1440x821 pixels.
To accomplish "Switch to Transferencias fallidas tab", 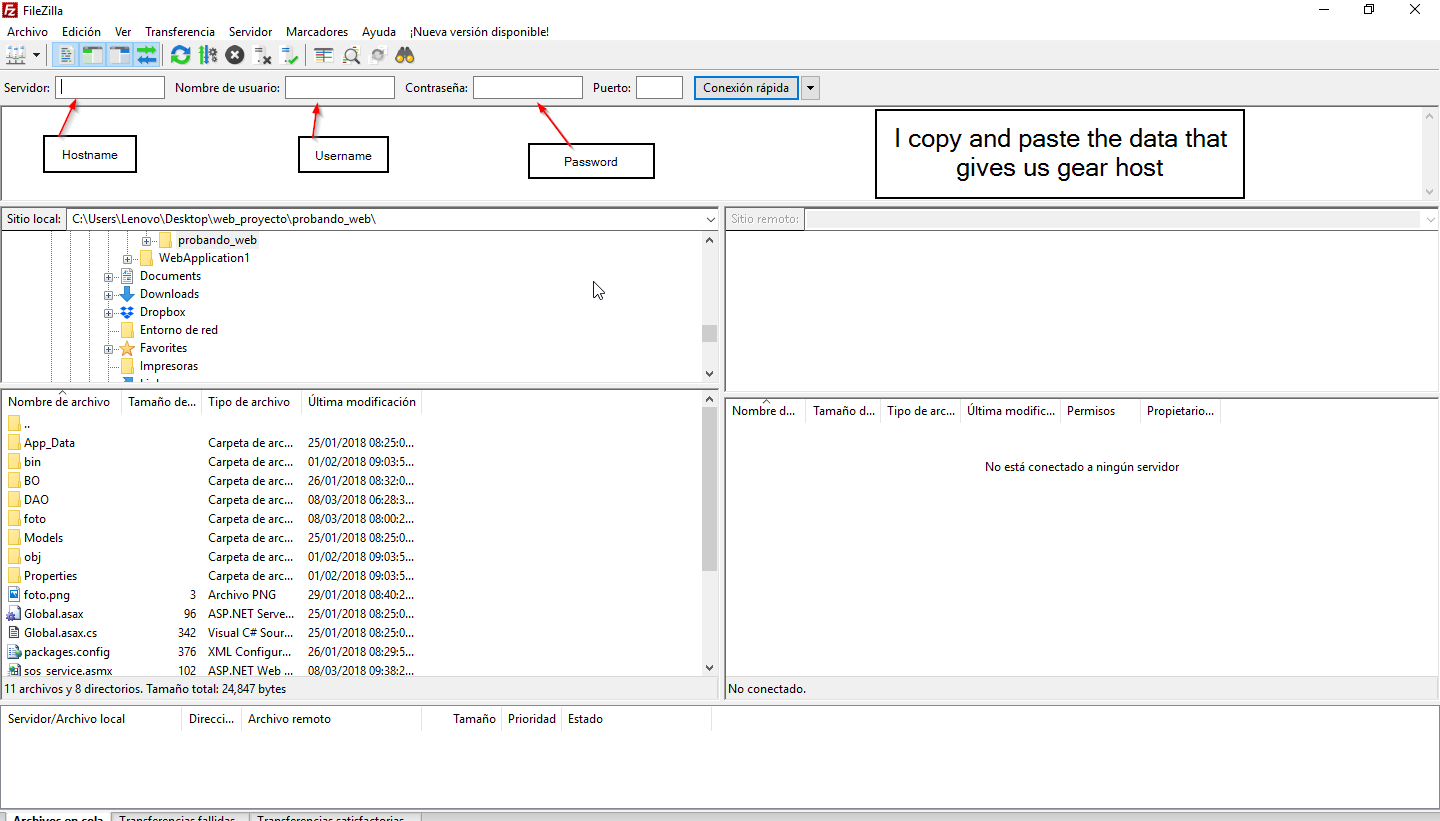I will [x=177, y=819].
